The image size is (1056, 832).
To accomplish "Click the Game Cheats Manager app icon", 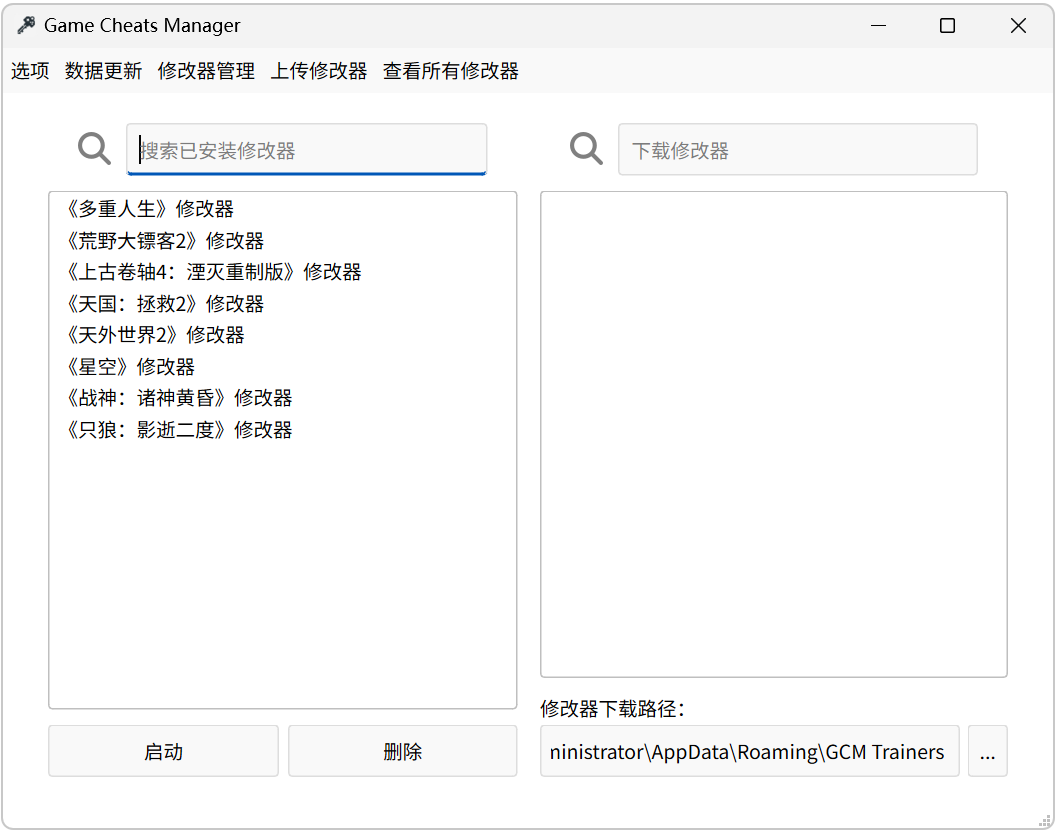I will [26, 26].
